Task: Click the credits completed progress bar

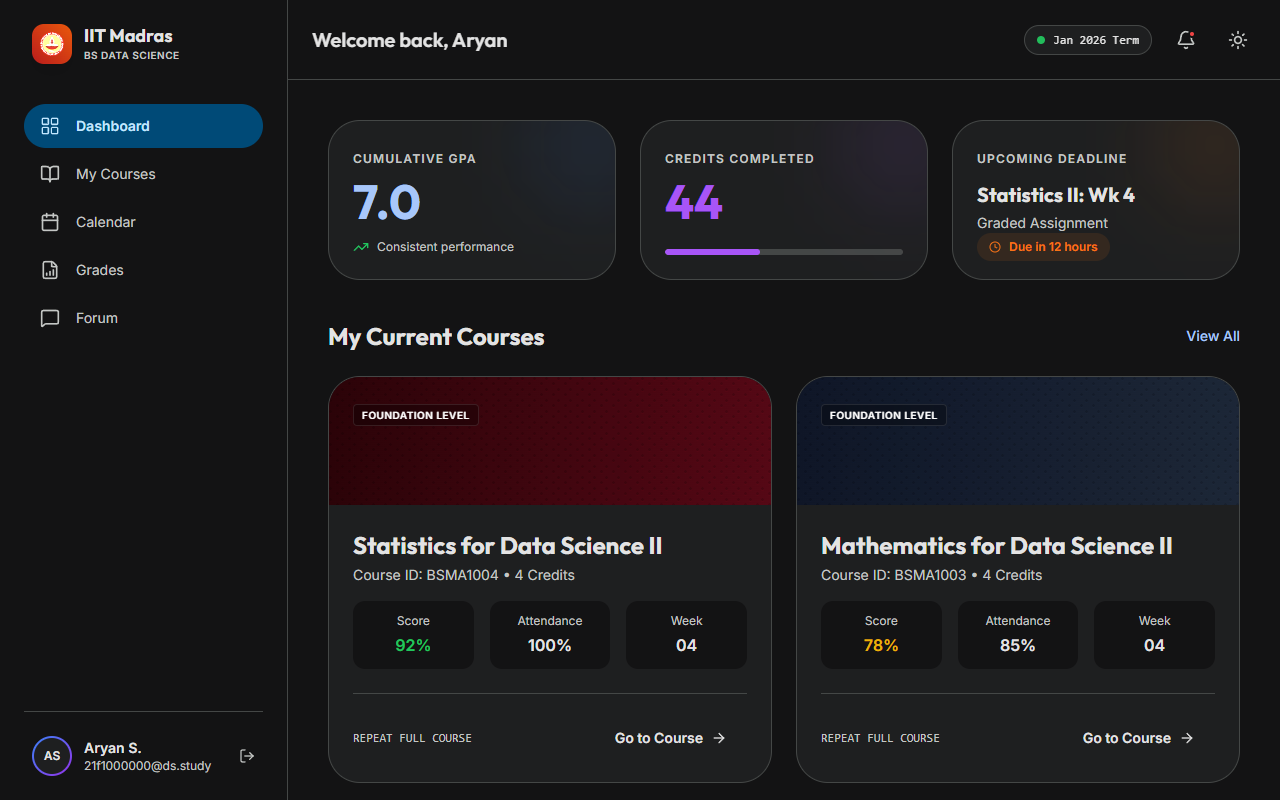Action: (783, 252)
